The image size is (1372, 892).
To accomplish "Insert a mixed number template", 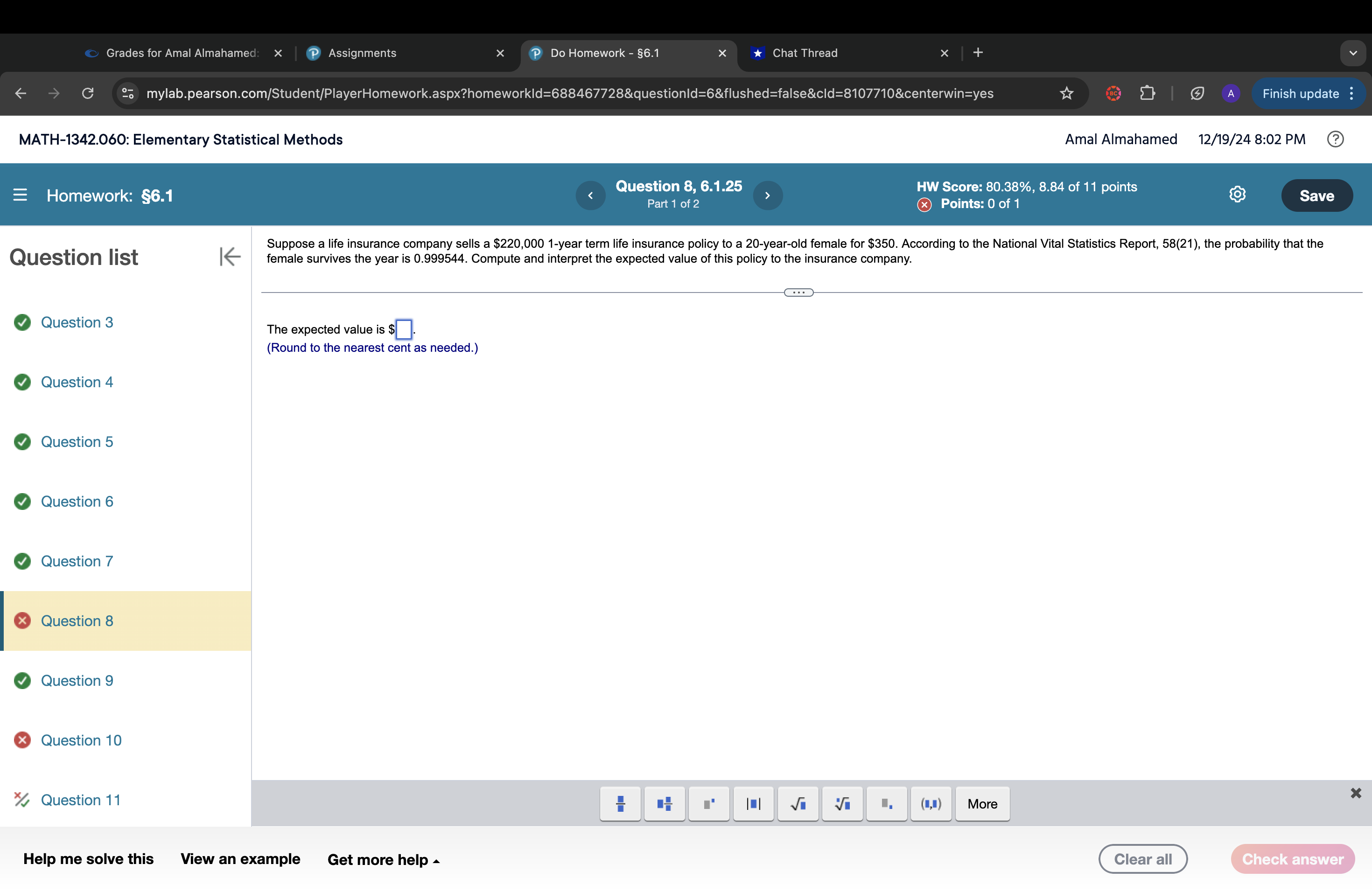I will [664, 803].
